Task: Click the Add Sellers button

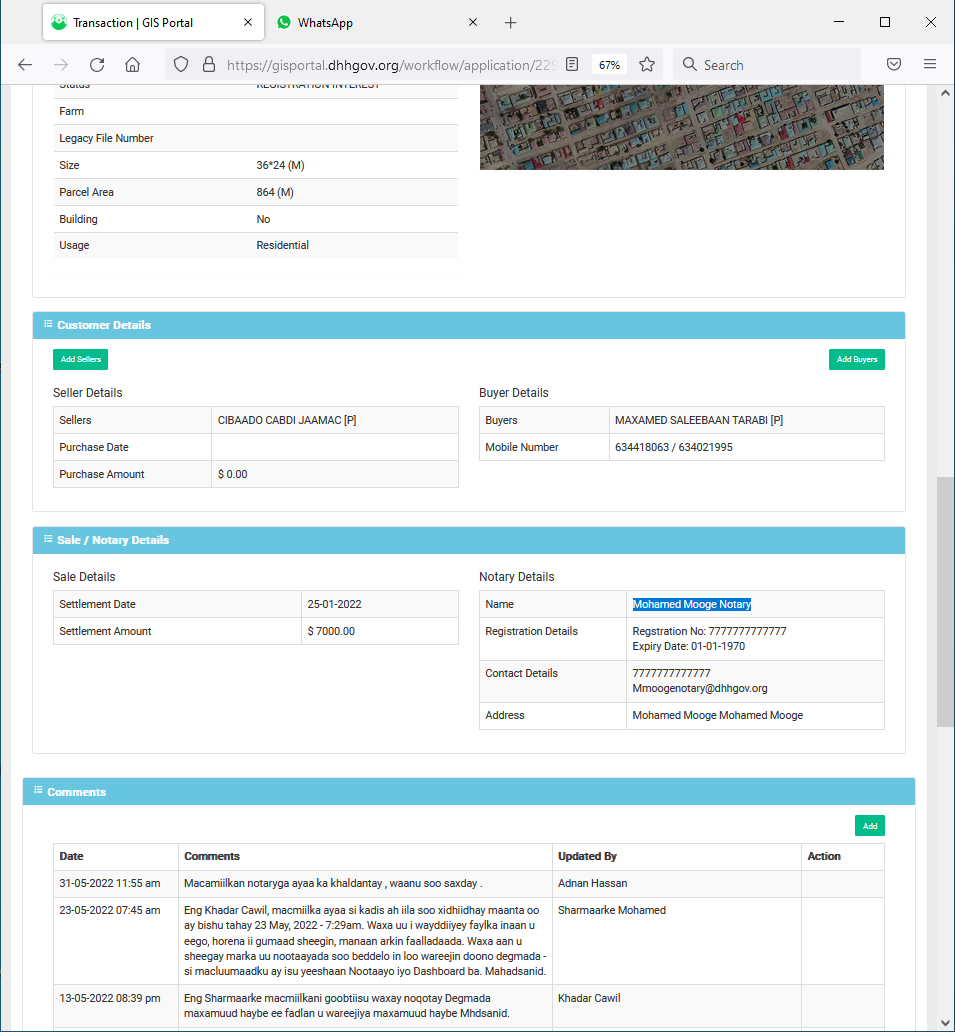Action: coord(80,359)
